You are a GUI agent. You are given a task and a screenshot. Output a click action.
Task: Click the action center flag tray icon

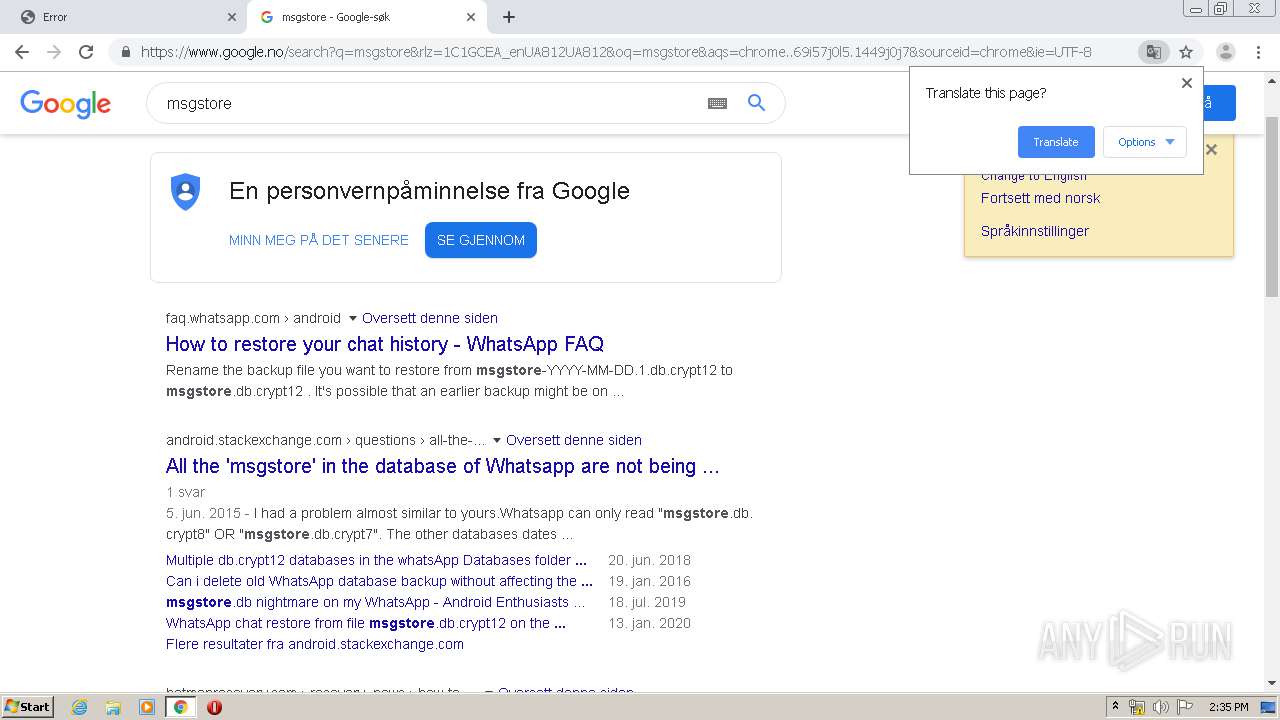pos(1183,707)
